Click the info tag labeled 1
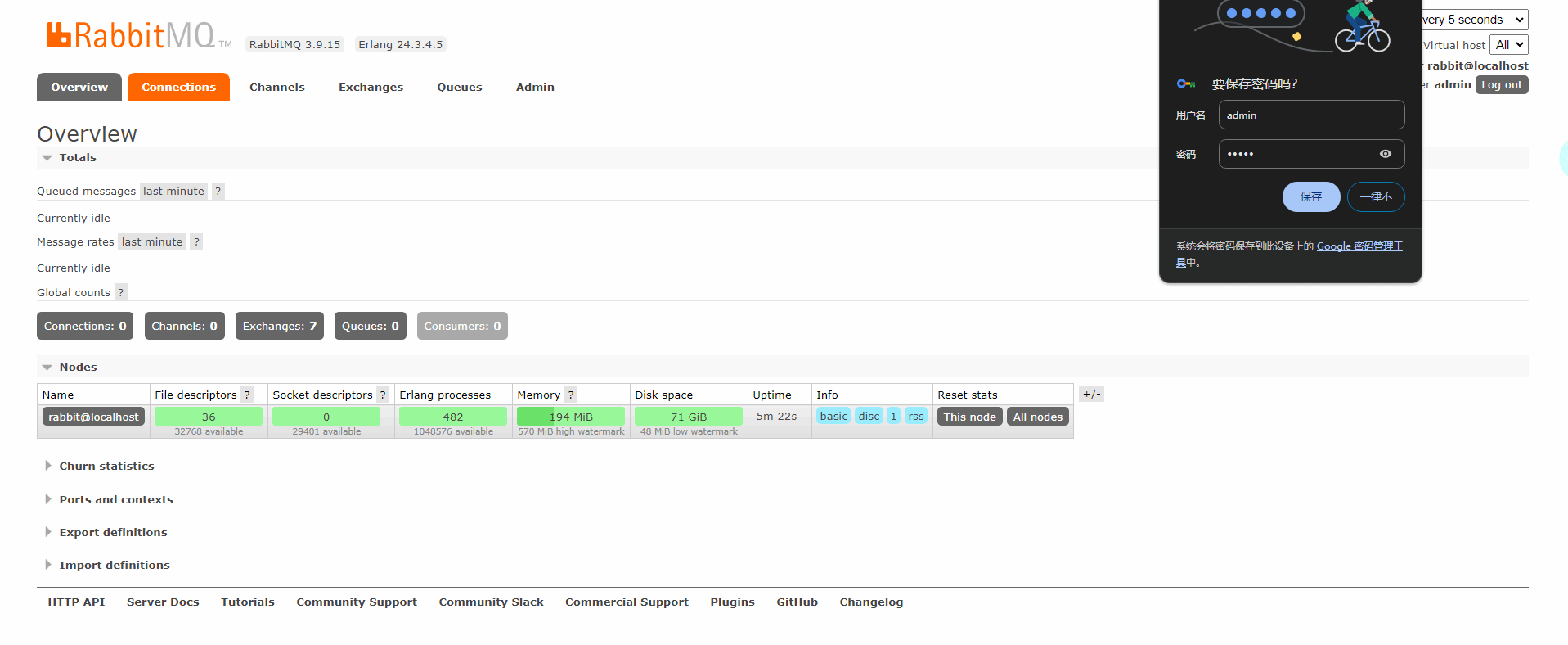Screen dimensions: 1568x645 point(894,416)
